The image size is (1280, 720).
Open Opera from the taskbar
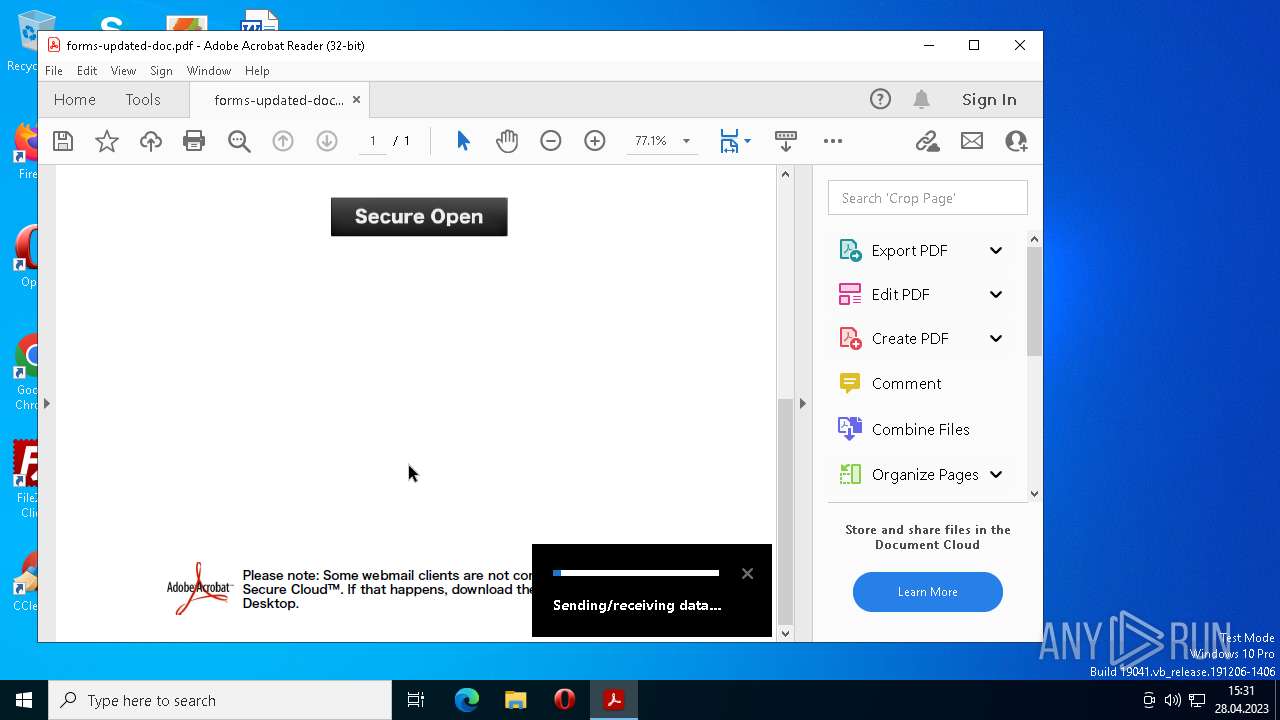565,700
